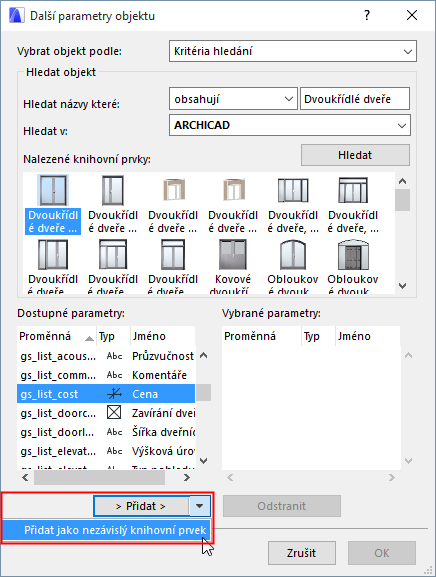Click available parameters horizontal scroll right arrow
This screenshot has height=577, width=436.
pyautogui.click(x=187, y=478)
